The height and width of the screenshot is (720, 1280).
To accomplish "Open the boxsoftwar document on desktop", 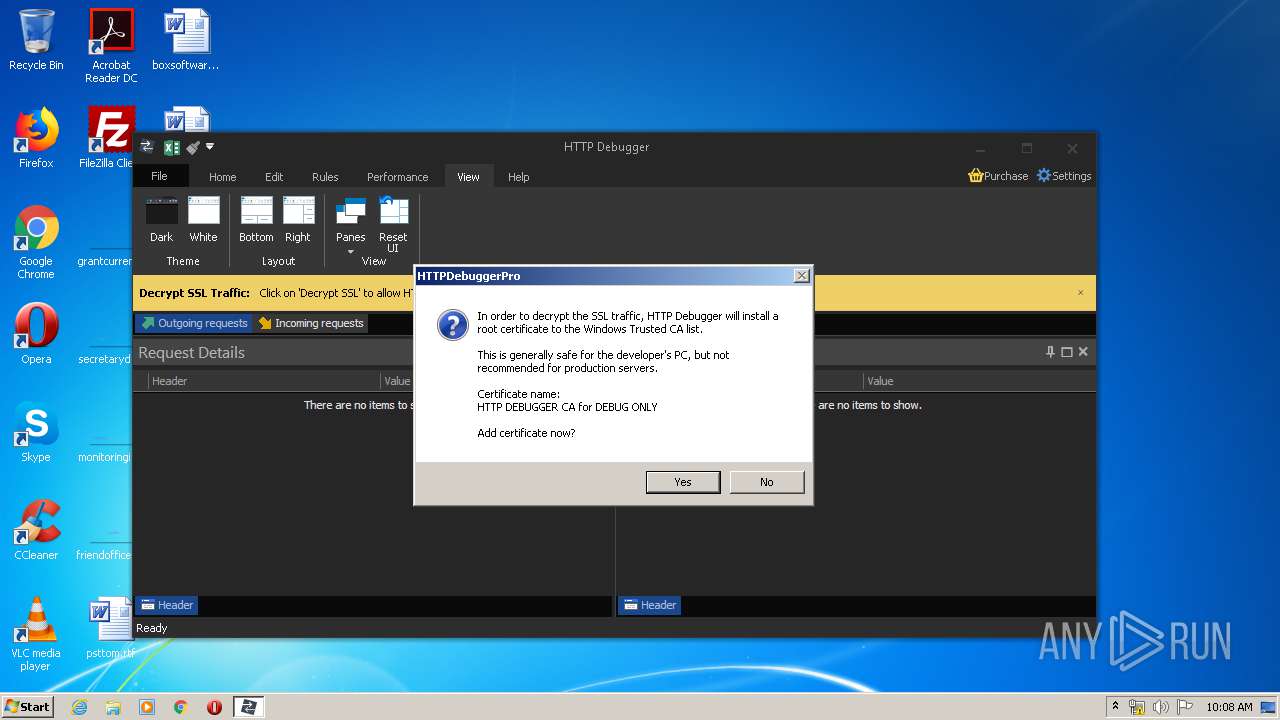I will (186, 41).
